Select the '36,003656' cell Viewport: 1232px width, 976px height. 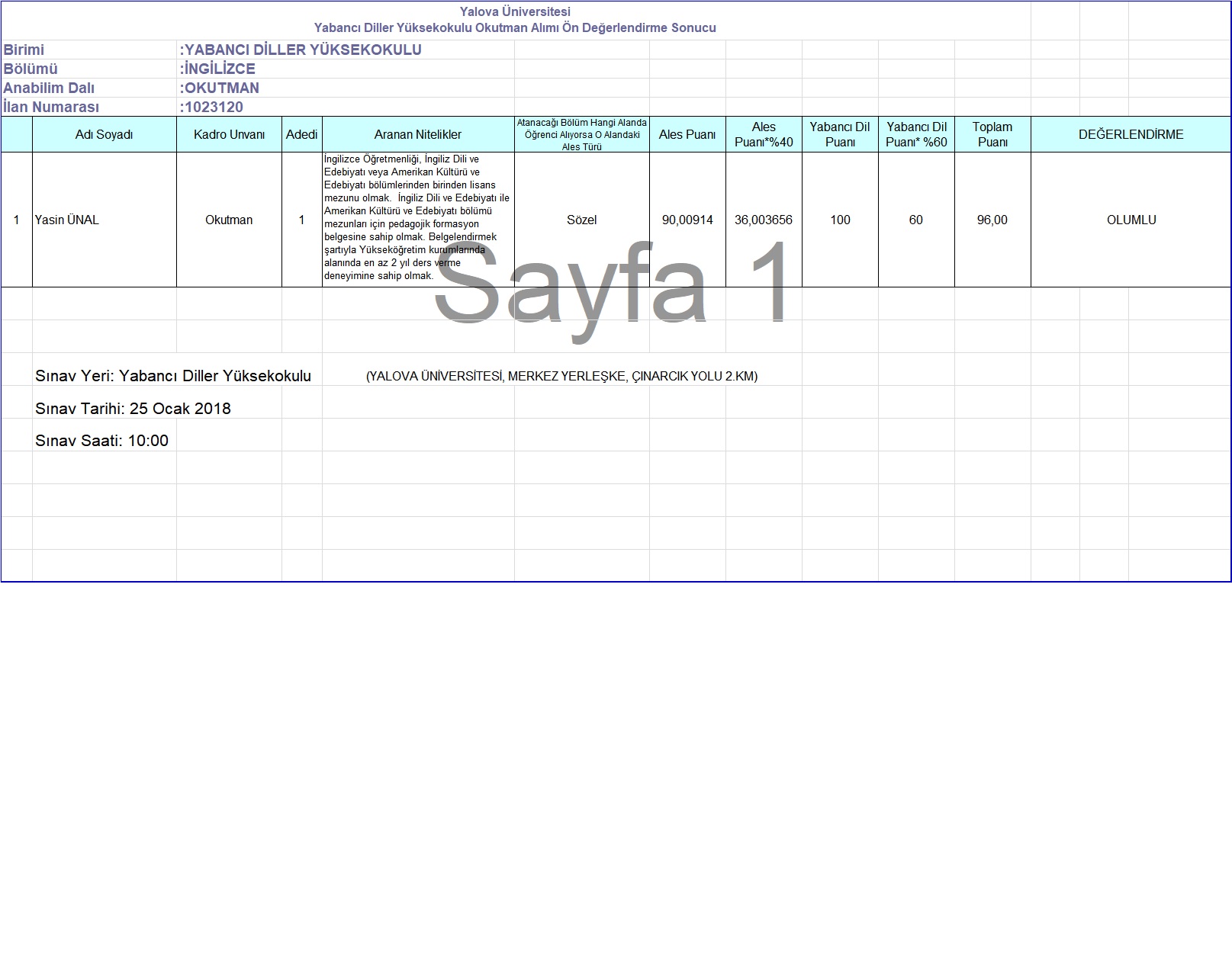pos(764,220)
